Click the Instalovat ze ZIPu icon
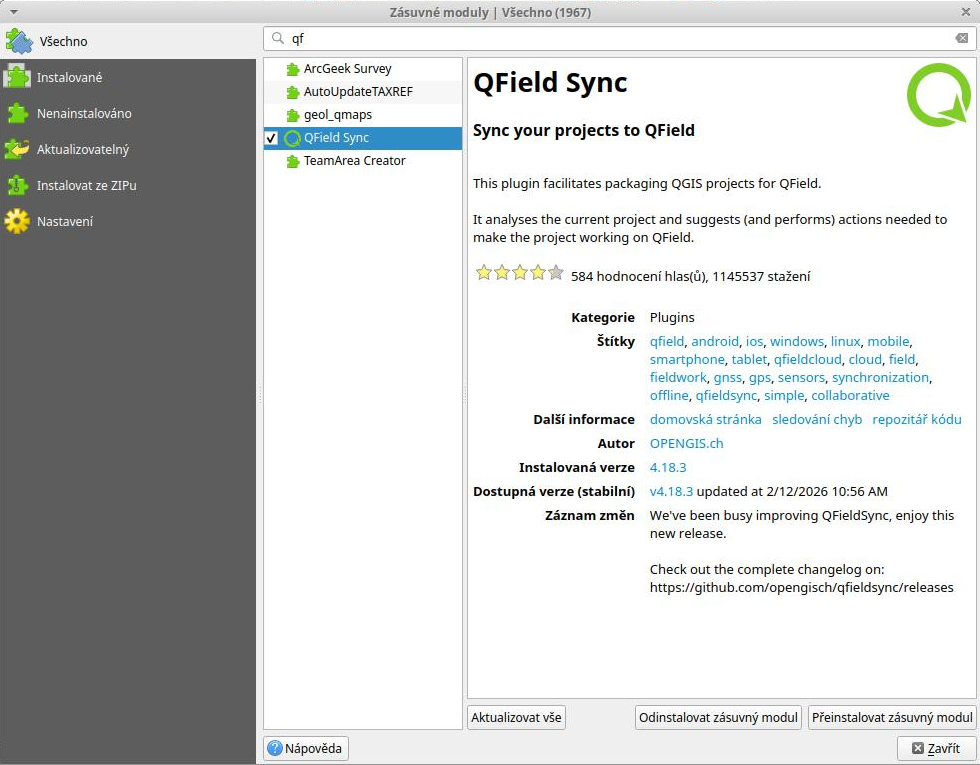This screenshot has height=765, width=980. [17, 185]
